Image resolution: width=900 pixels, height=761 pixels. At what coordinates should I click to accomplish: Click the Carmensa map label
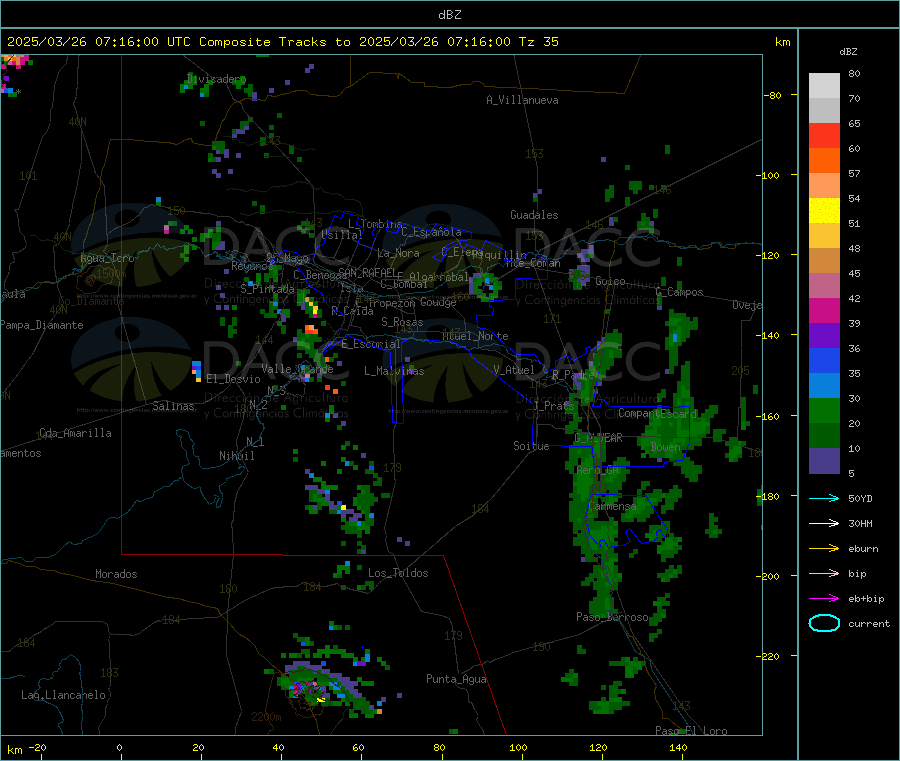612,506
